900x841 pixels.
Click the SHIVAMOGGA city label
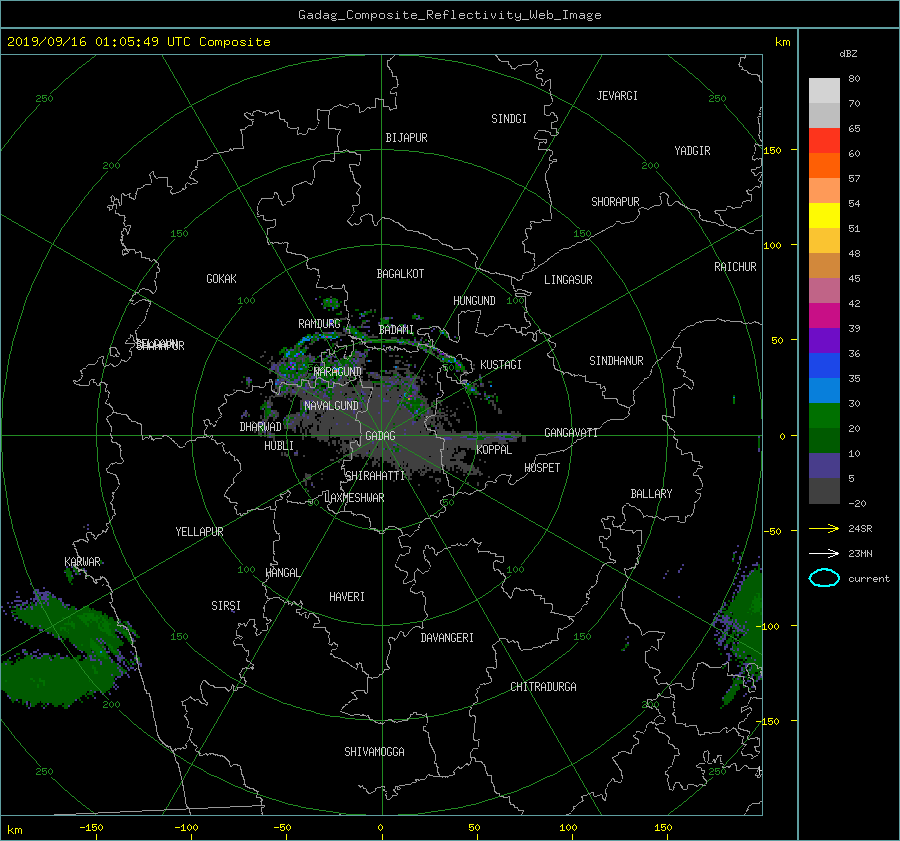tap(374, 752)
